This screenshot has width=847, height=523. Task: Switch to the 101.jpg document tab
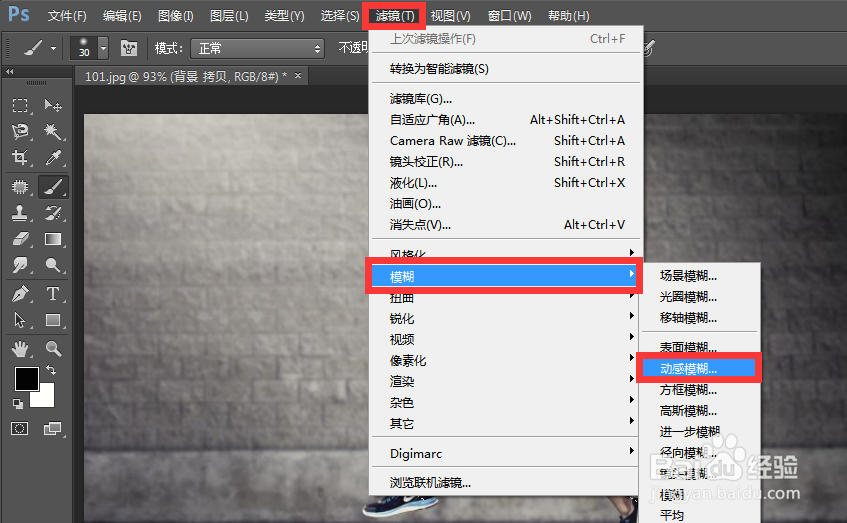tap(185, 77)
